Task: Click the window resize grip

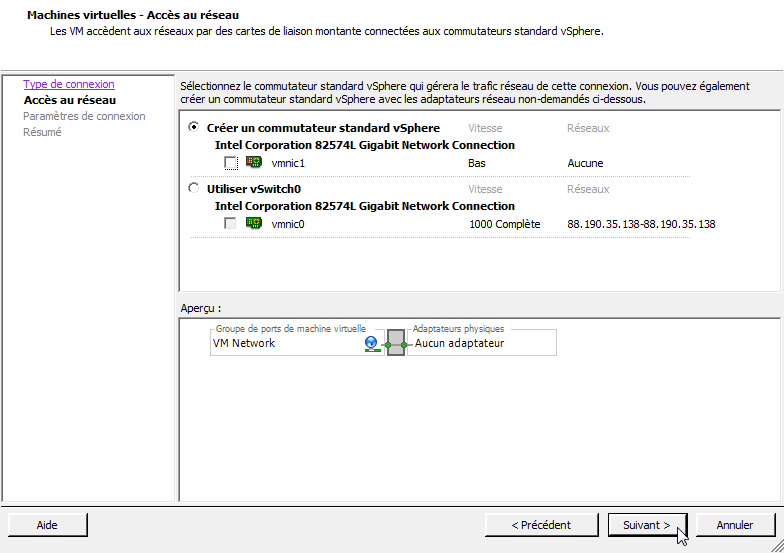Action: coord(777,546)
